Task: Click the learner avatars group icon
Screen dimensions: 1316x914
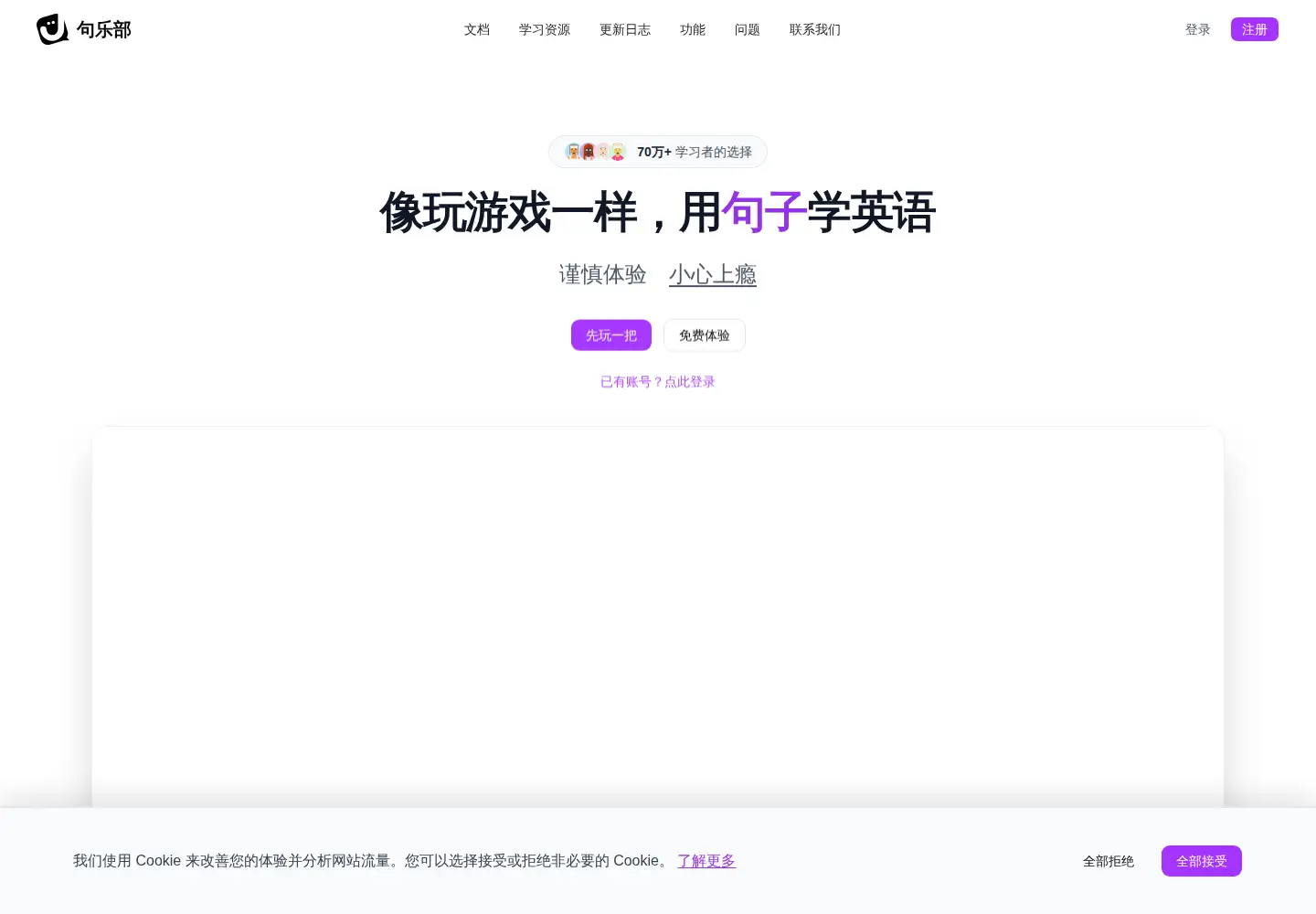Action: (595, 152)
